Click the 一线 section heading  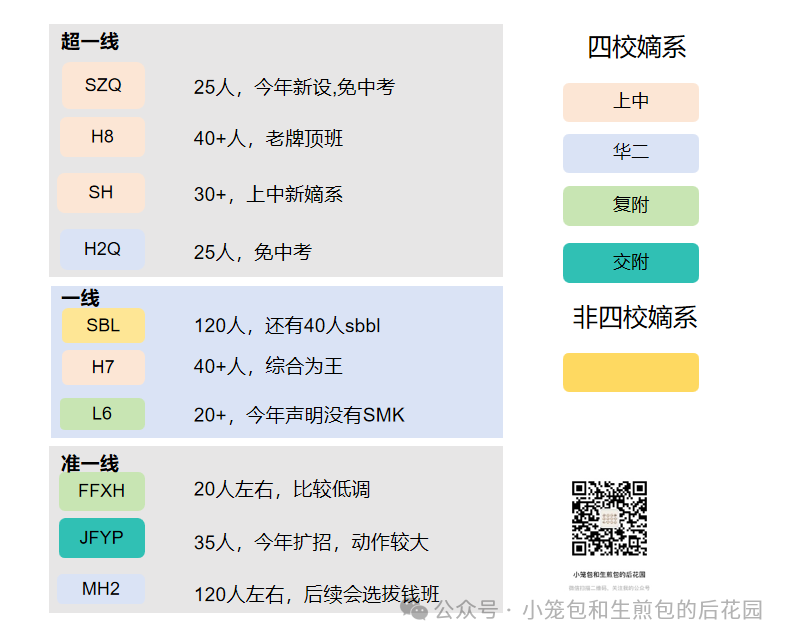(x=80, y=298)
